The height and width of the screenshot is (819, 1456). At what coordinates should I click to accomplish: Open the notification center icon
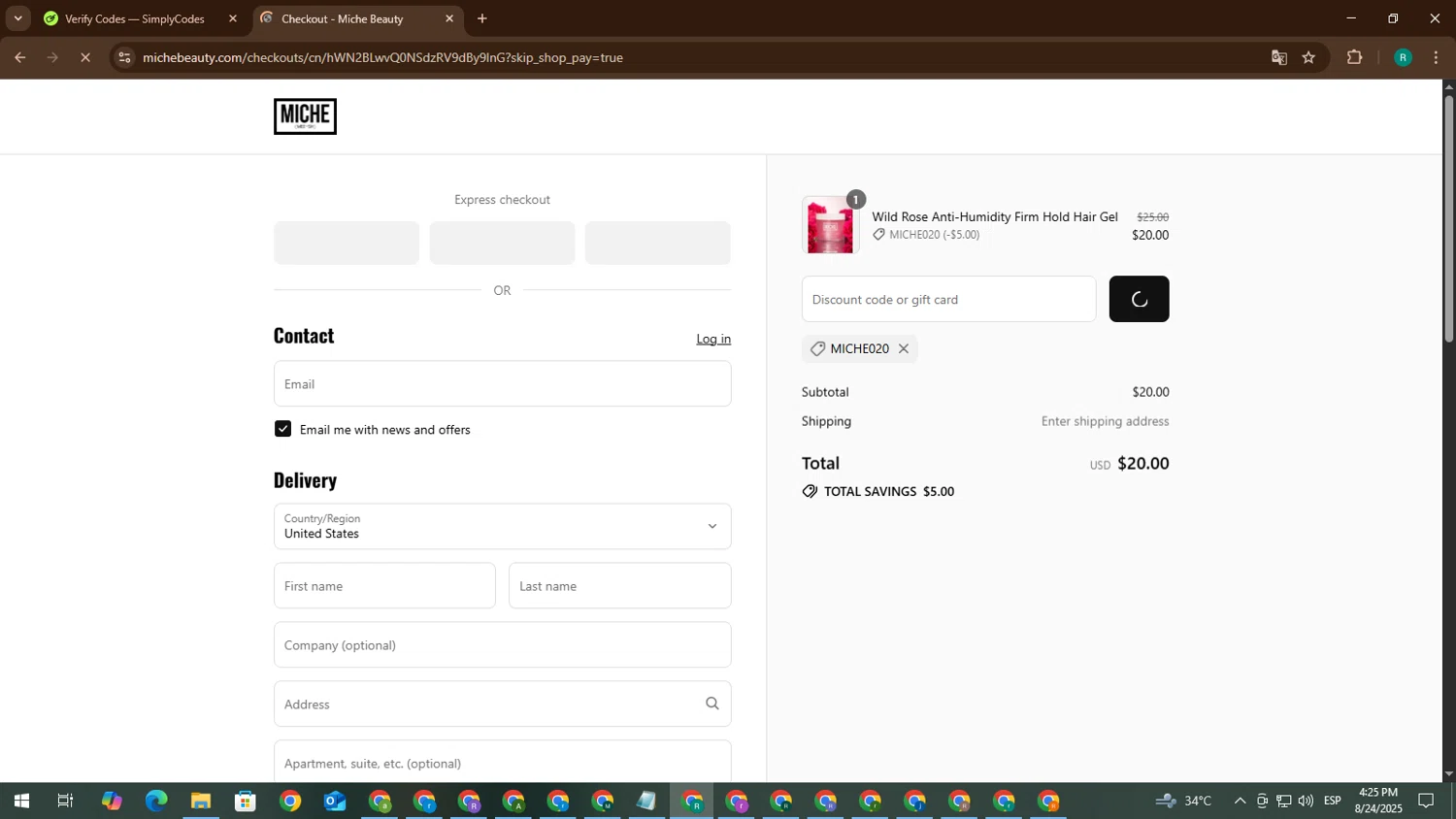1427,801
